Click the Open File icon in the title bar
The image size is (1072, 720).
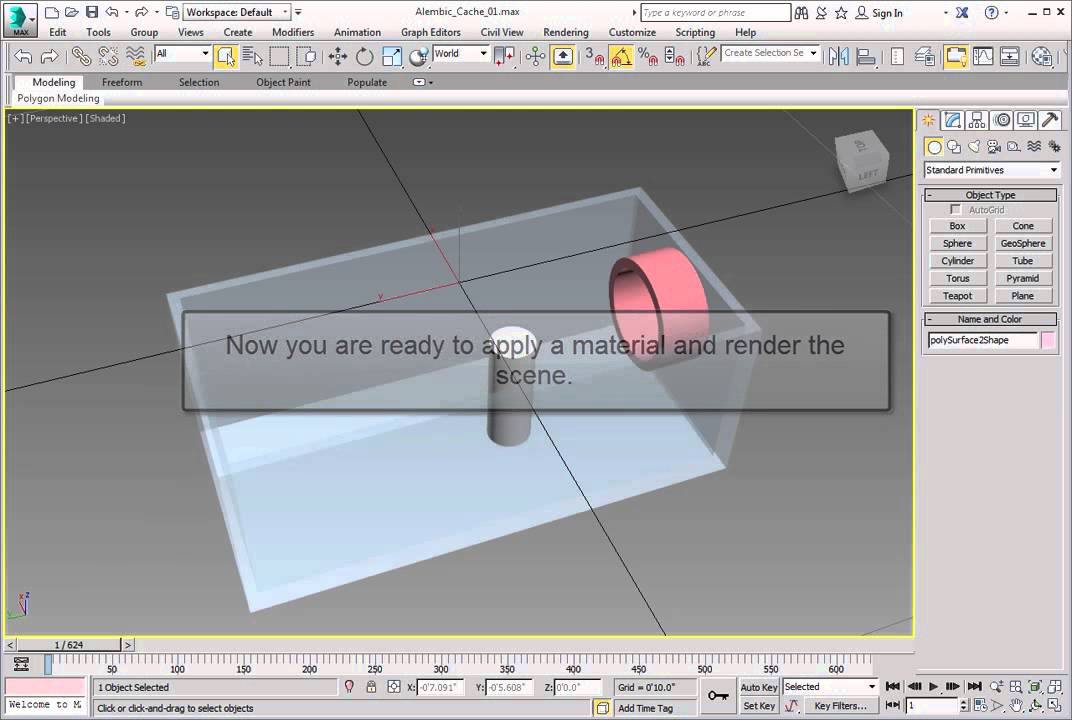pyautogui.click(x=72, y=12)
